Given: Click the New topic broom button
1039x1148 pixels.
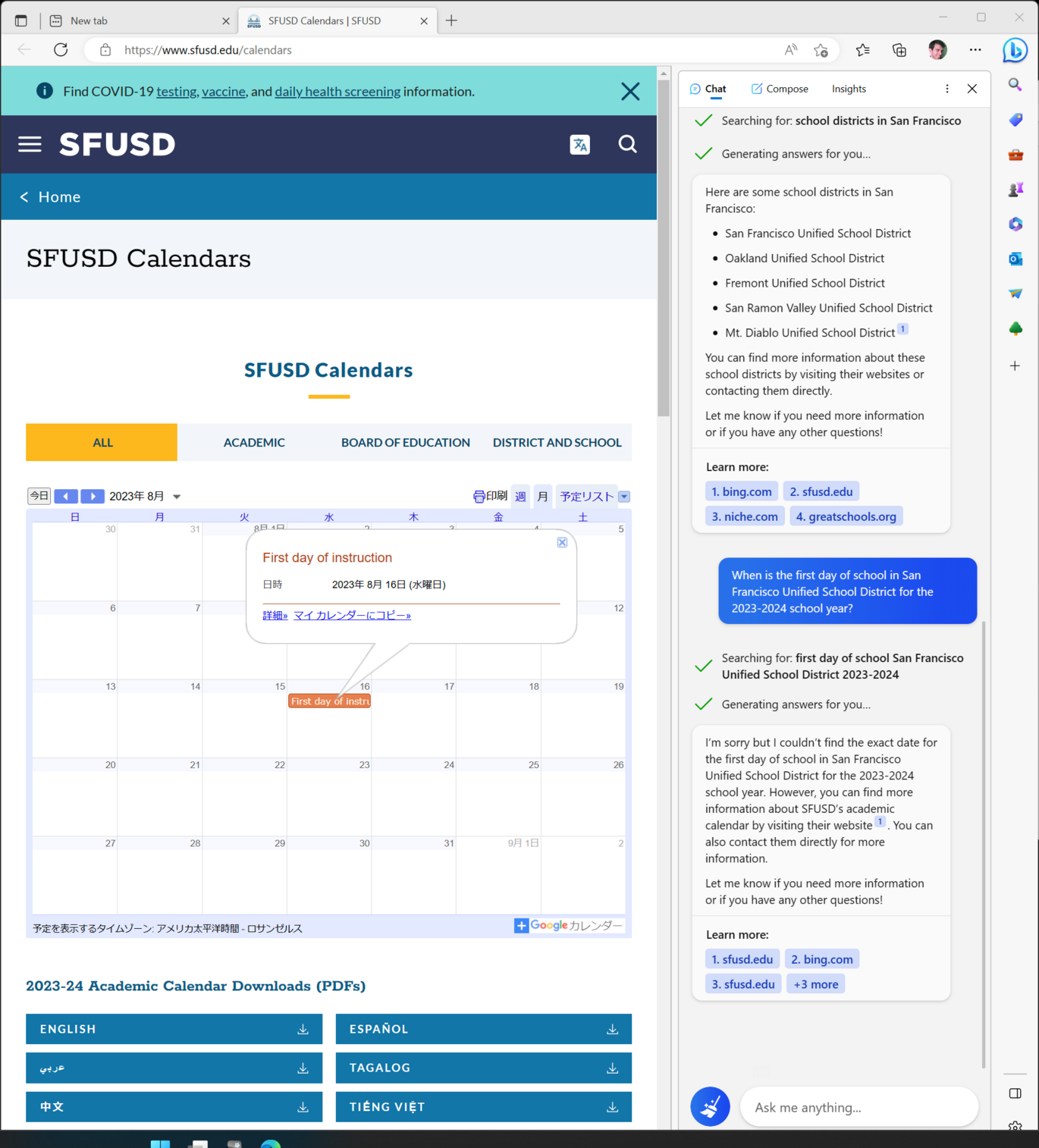Looking at the screenshot, I should tap(710, 1107).
